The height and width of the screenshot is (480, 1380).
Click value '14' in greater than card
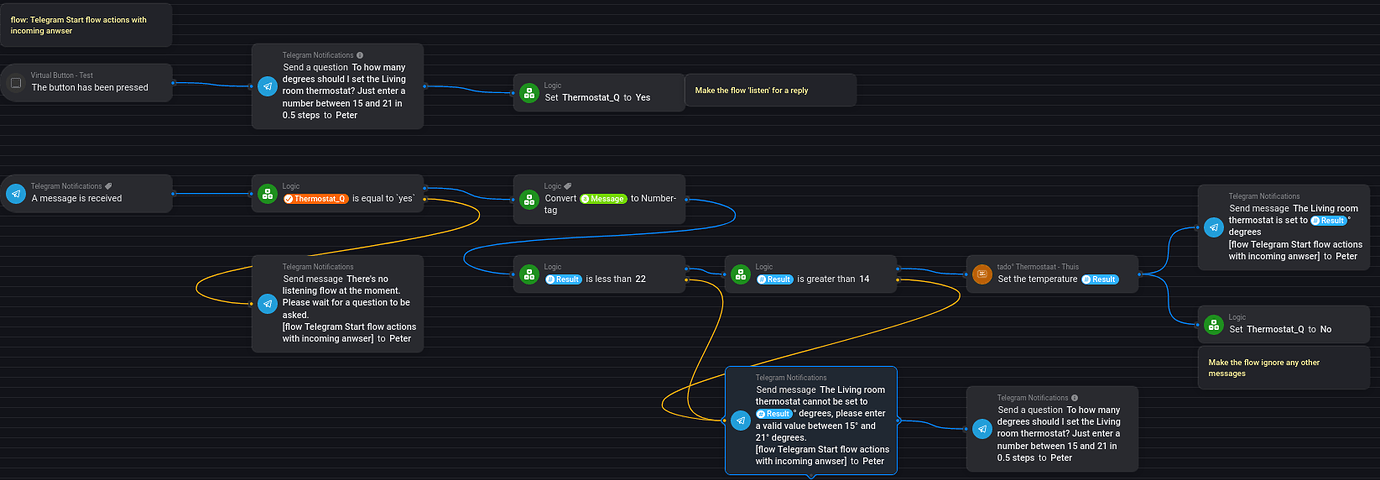pyautogui.click(x=864, y=279)
